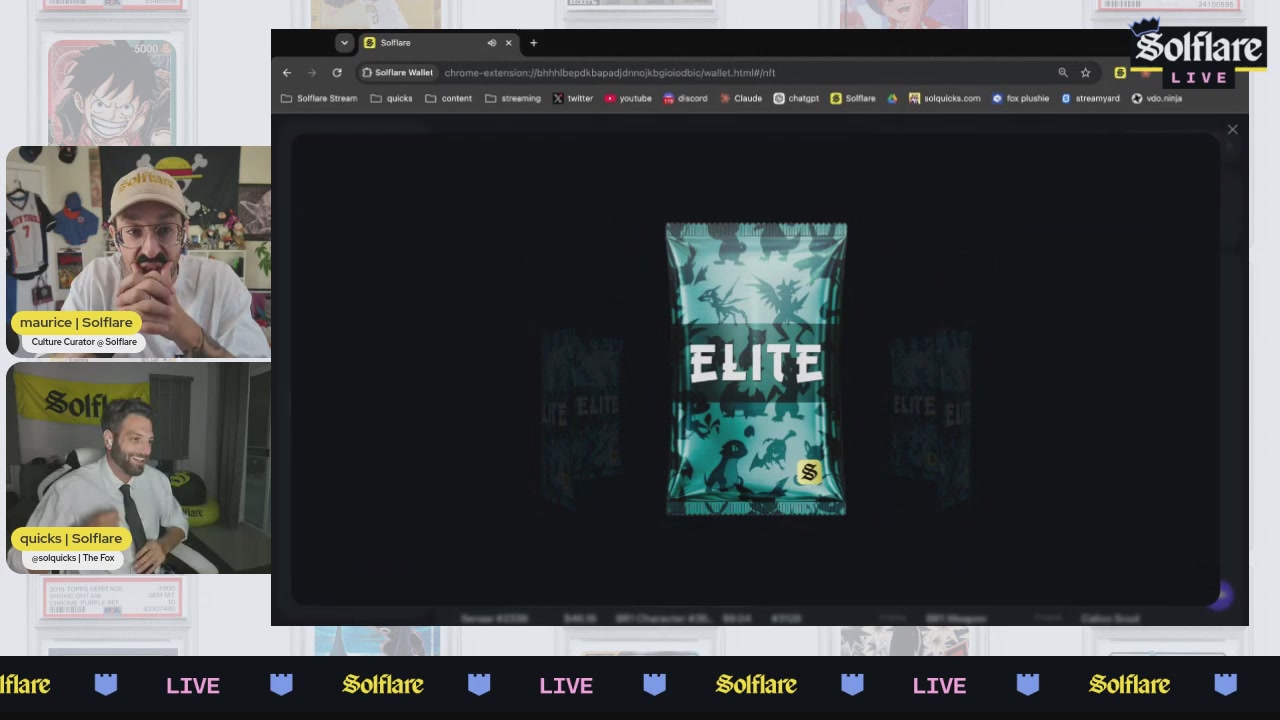Open the Claude bookmark
This screenshot has height=720, width=1280.
741,98
